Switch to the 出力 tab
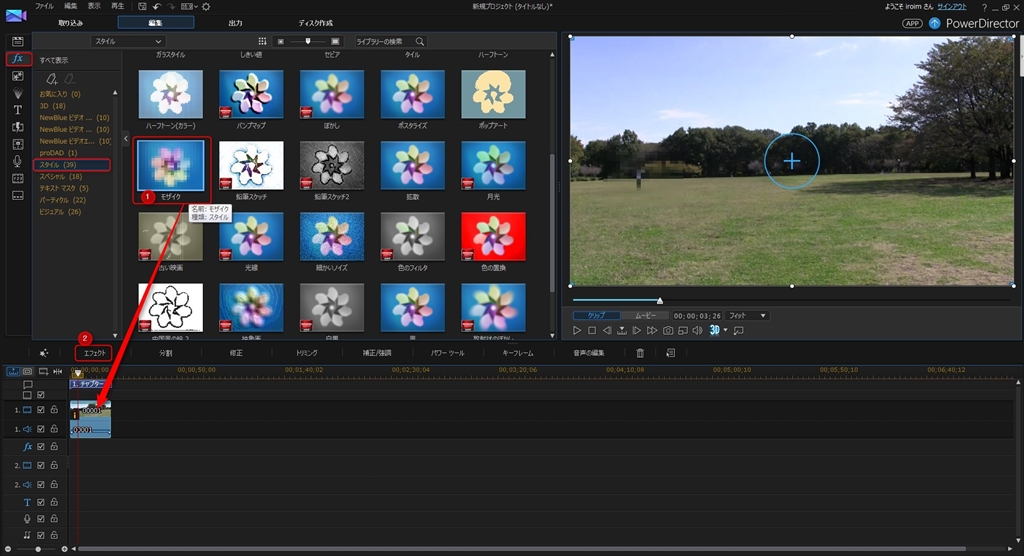The width and height of the screenshot is (1024, 556). coord(235,22)
